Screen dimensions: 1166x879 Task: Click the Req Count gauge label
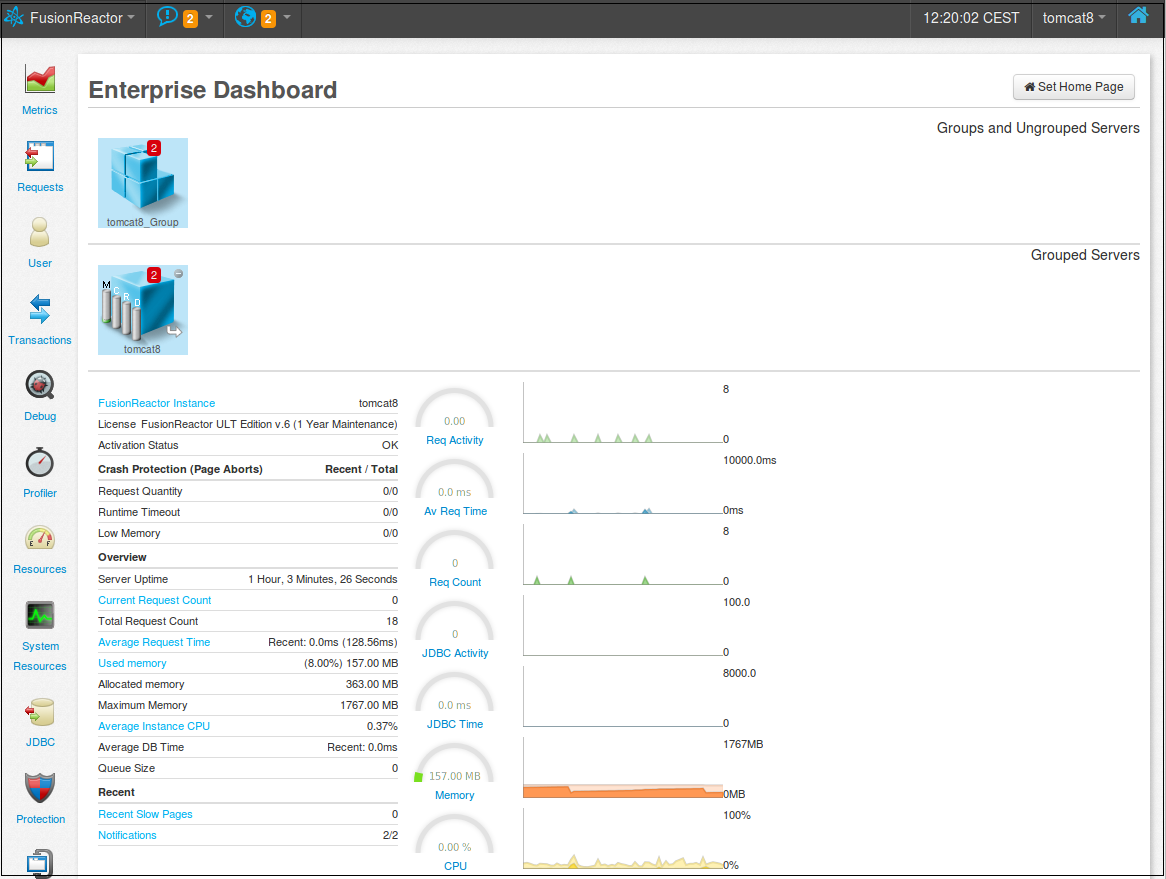click(x=455, y=582)
